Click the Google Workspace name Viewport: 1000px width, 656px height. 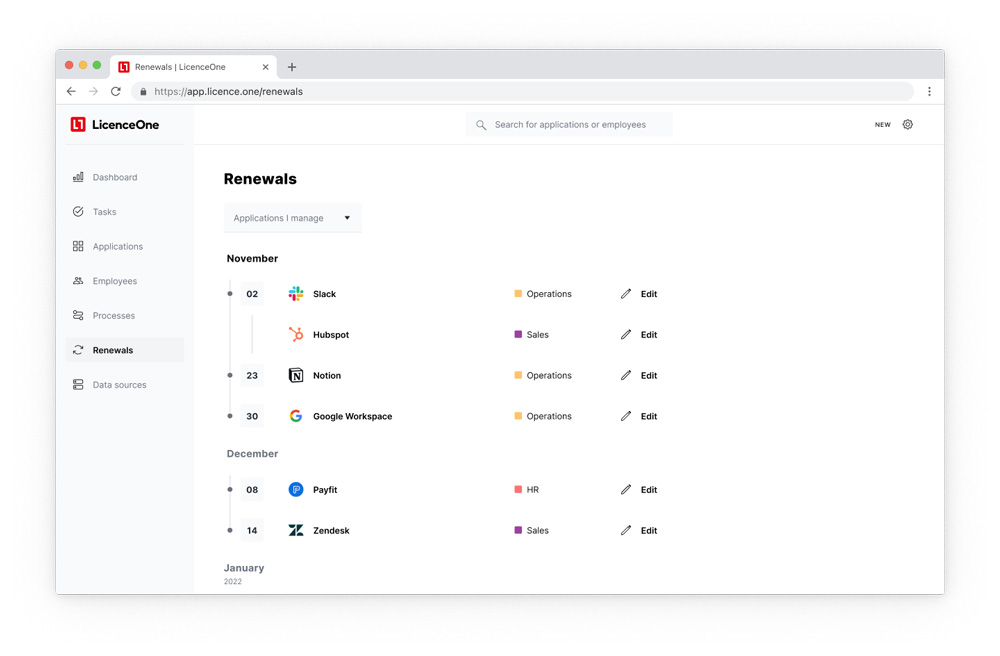353,416
